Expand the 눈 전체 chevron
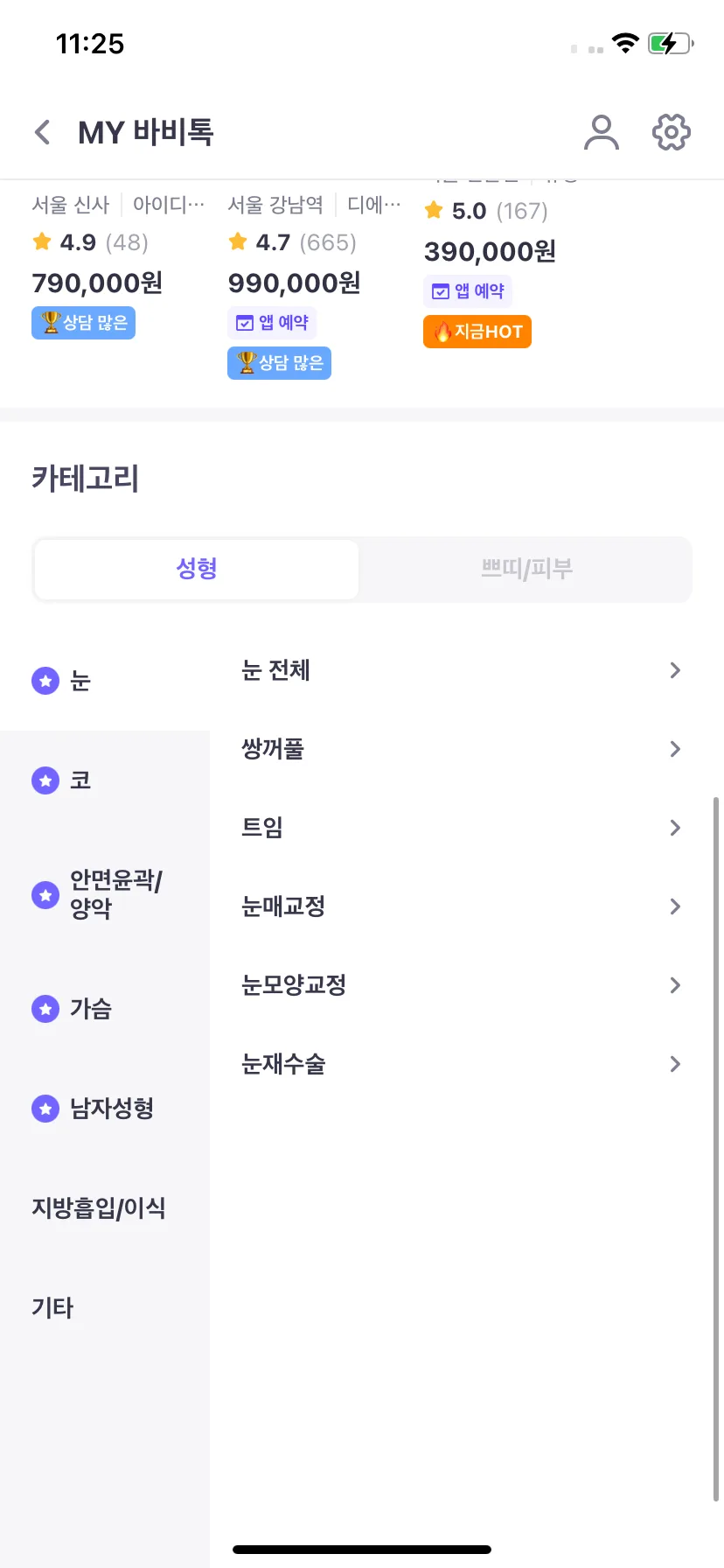This screenshot has width=724, height=1568. (675, 670)
